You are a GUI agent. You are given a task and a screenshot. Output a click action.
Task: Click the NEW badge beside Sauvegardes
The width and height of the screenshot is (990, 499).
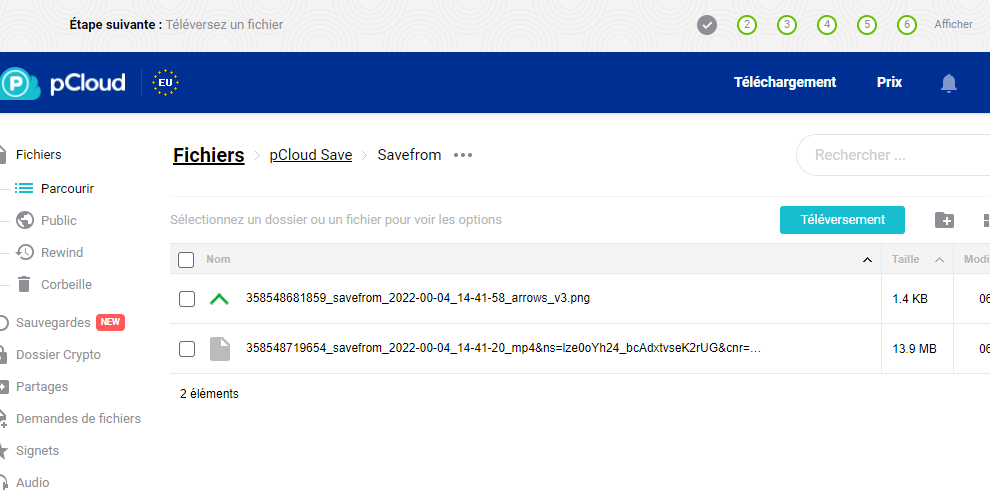[110, 322]
